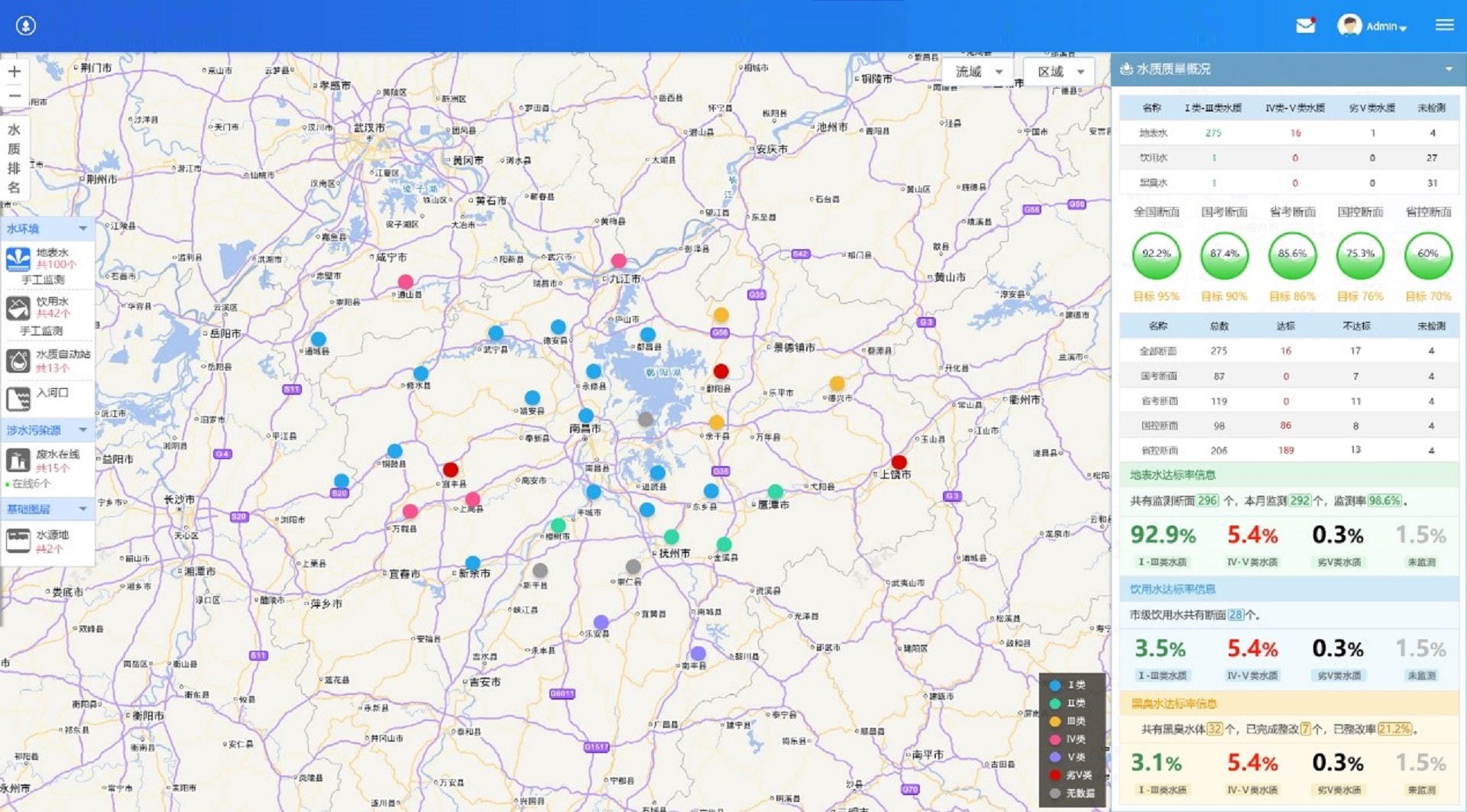Image resolution: width=1467 pixels, height=812 pixels.
Task: Zoom out the map with minus button
Action: pyautogui.click(x=15, y=96)
